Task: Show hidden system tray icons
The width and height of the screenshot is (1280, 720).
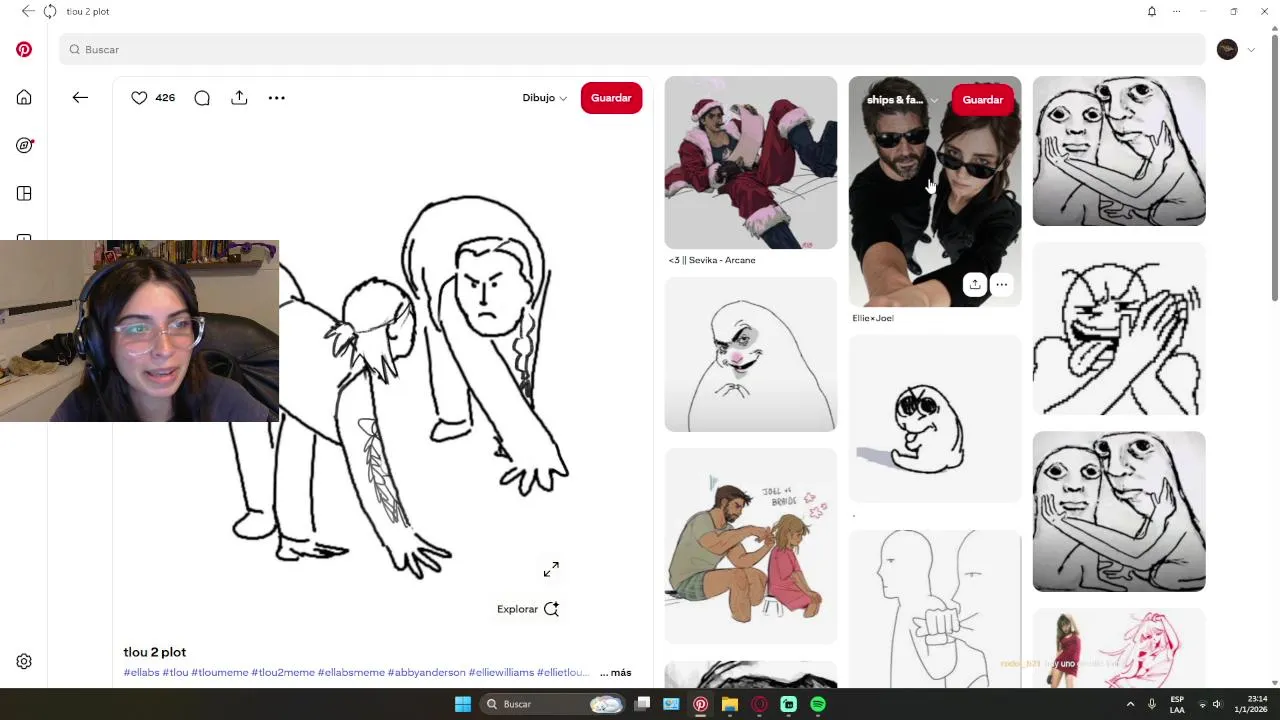Action: tap(1131, 704)
